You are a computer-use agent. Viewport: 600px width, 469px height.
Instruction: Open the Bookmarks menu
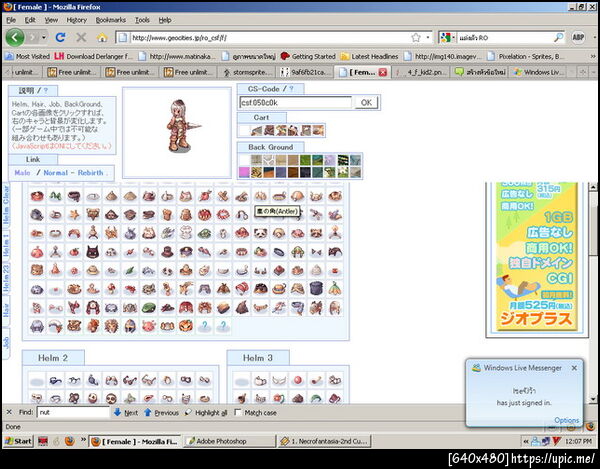[111, 20]
